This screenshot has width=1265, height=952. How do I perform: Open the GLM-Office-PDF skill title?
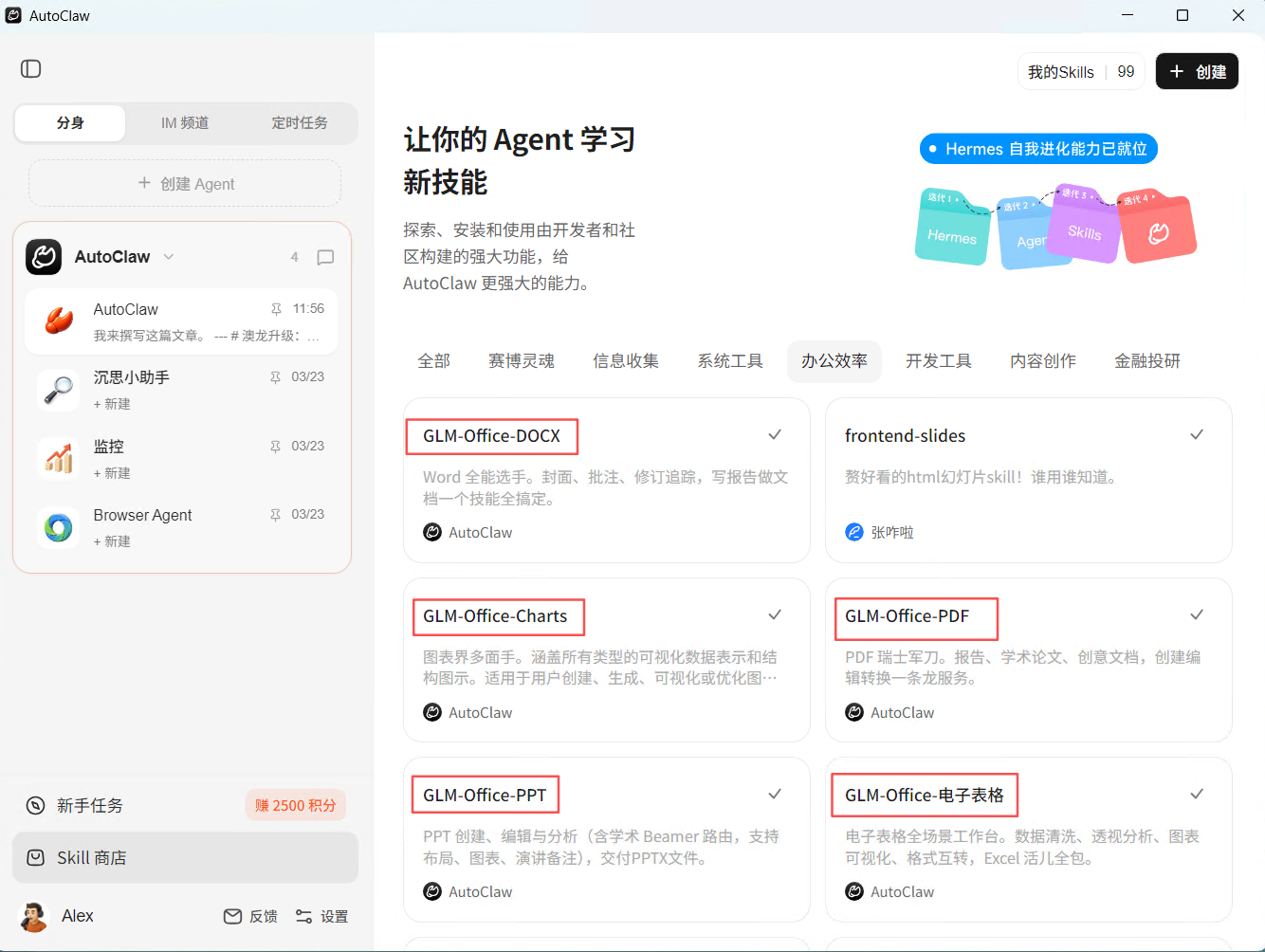[907, 616]
